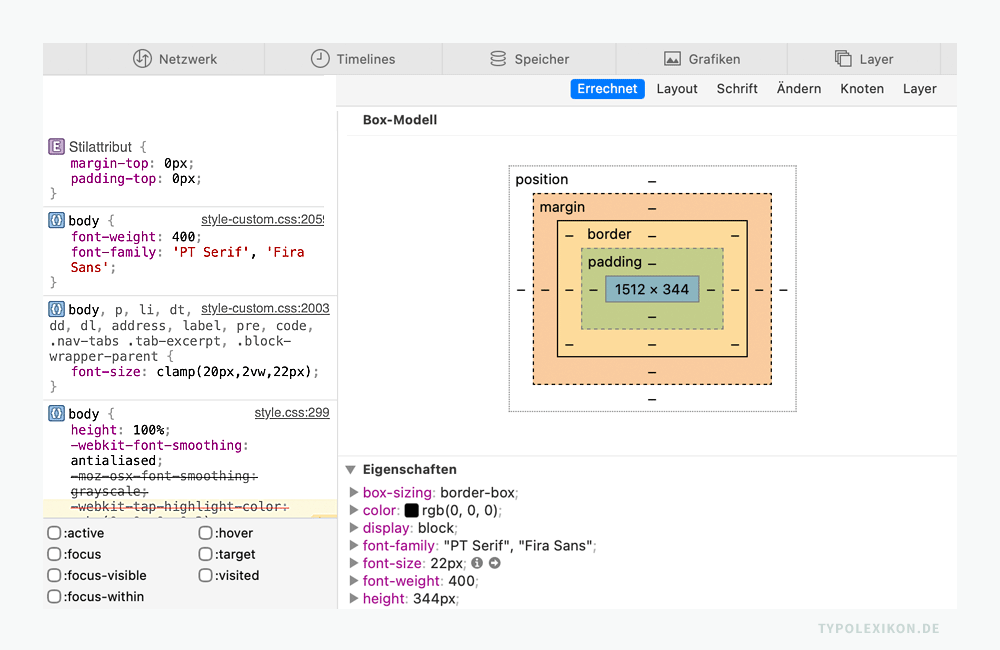Enable the :hover pseudo-class checkbox
This screenshot has width=1000, height=650.
(206, 533)
